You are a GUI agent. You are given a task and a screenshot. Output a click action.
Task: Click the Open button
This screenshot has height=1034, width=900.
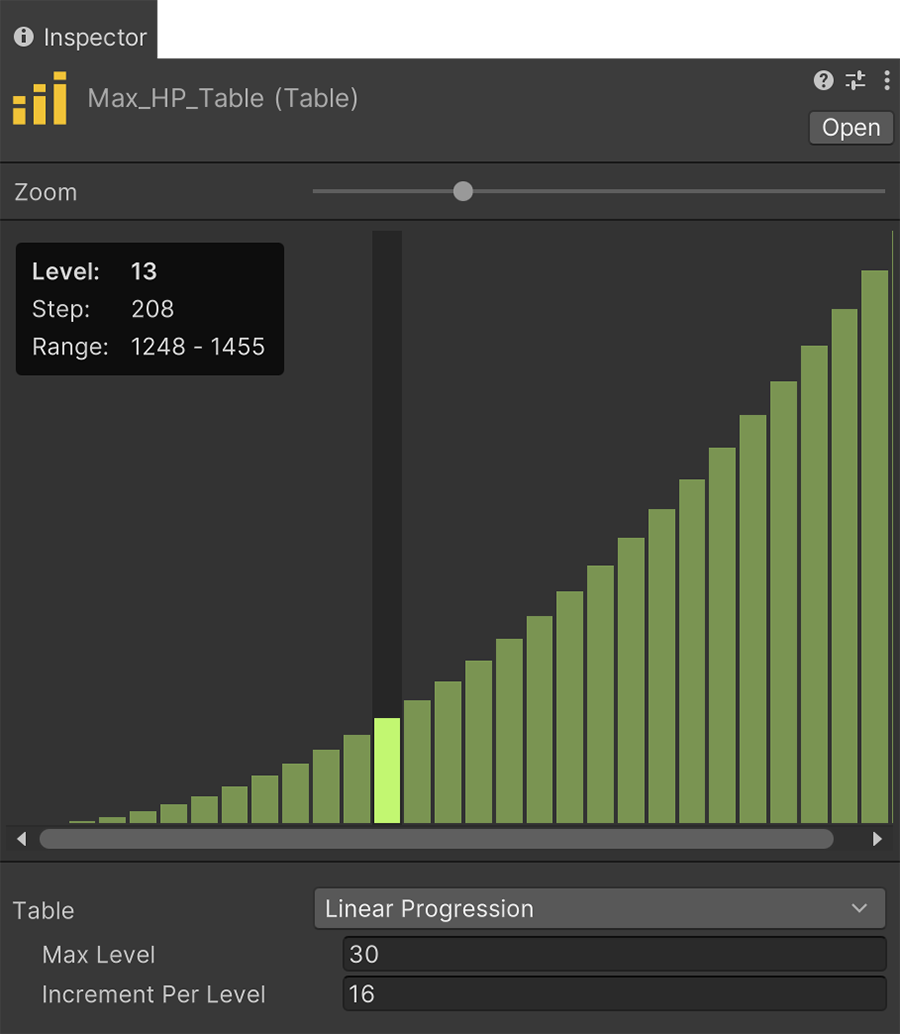851,127
